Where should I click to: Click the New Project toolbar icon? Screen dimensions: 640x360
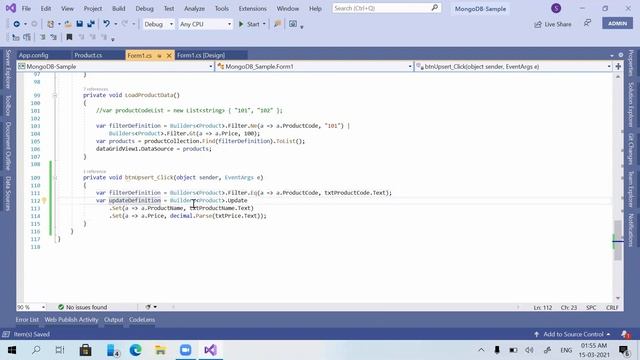[50, 24]
